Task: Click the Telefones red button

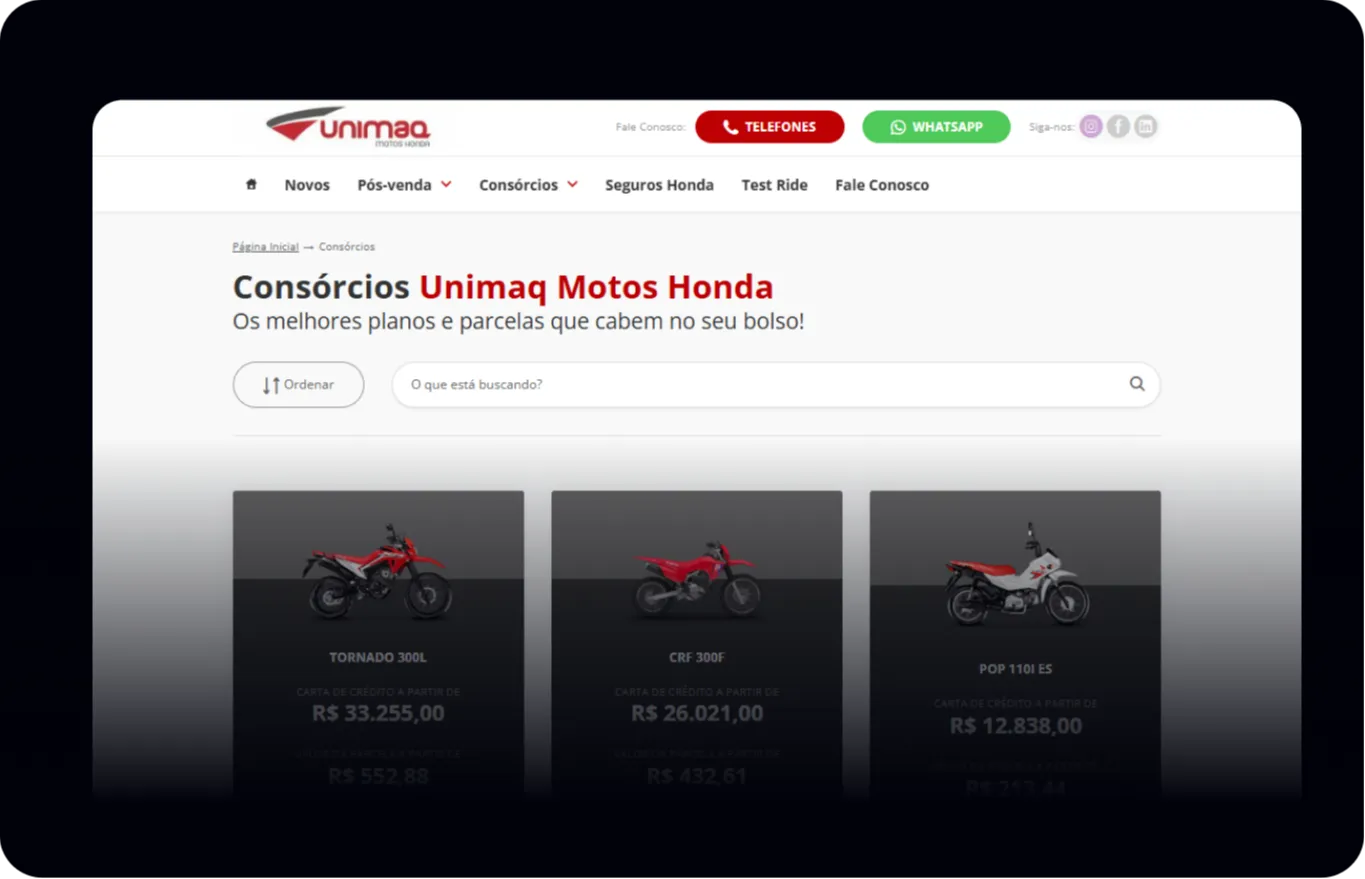Action: point(770,127)
